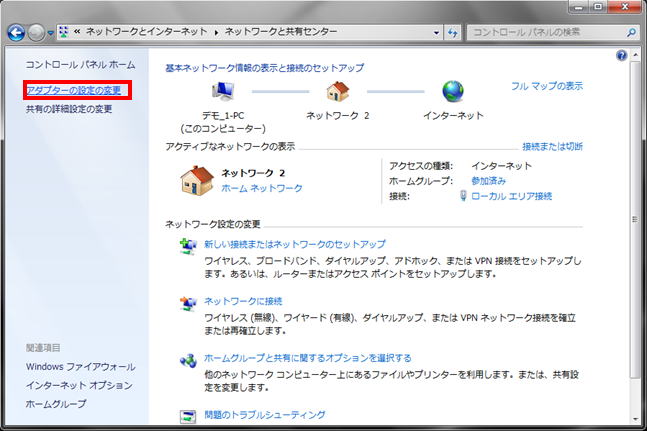Viewport: 647px width, 431px height.
Task: Click the 問題のトラブルシューティング icon
Action: (x=187, y=415)
